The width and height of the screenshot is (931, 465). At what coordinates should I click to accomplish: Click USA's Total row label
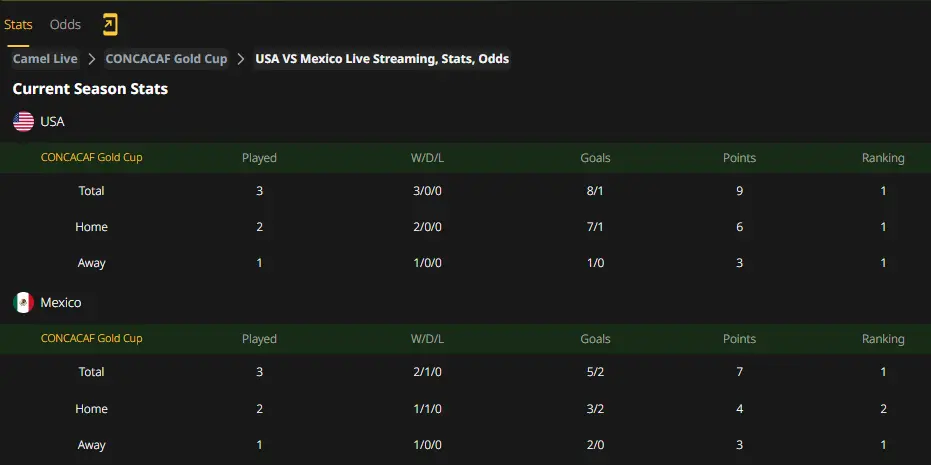(x=91, y=191)
